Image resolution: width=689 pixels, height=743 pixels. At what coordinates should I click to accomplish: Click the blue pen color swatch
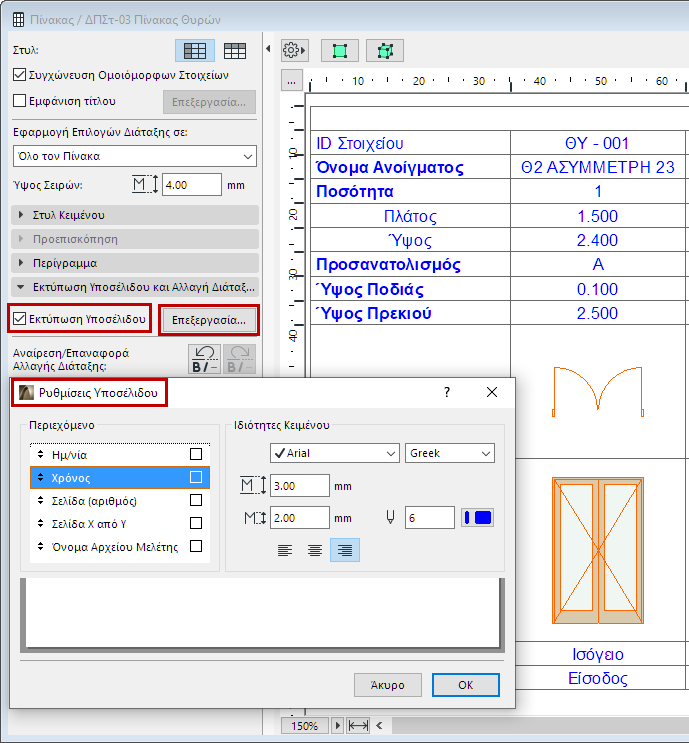[478, 517]
